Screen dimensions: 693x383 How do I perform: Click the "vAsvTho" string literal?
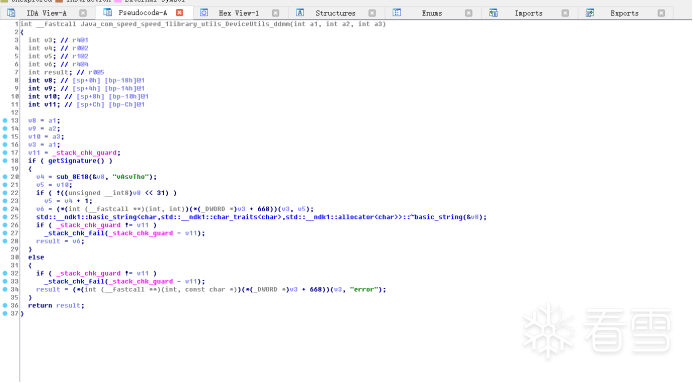[130, 177]
